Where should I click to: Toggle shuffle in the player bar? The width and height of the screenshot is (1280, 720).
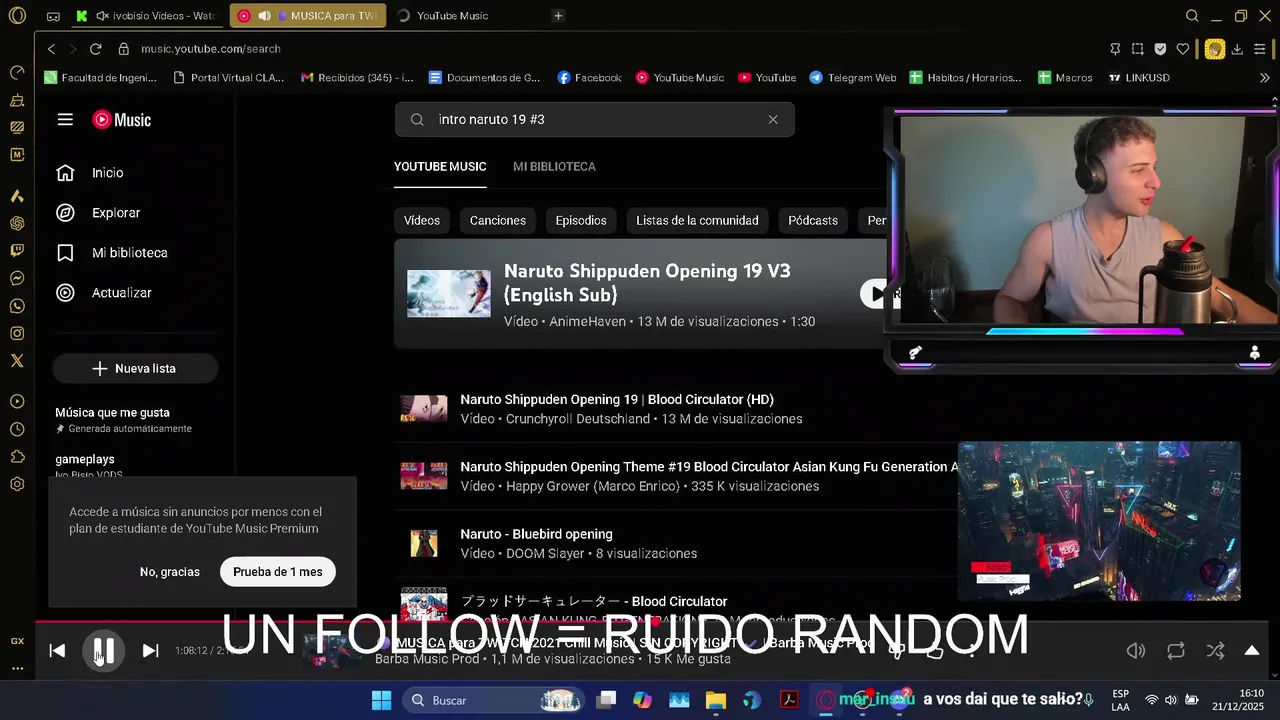[1215, 651]
